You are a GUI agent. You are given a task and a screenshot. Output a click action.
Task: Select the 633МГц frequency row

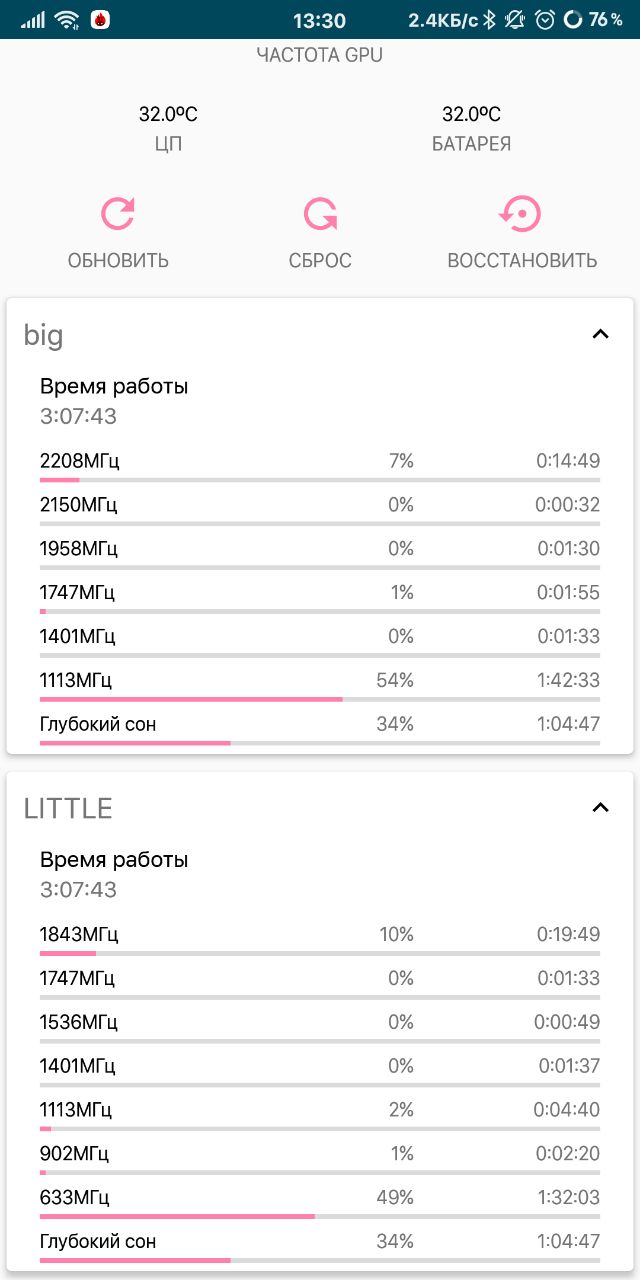coord(320,1203)
